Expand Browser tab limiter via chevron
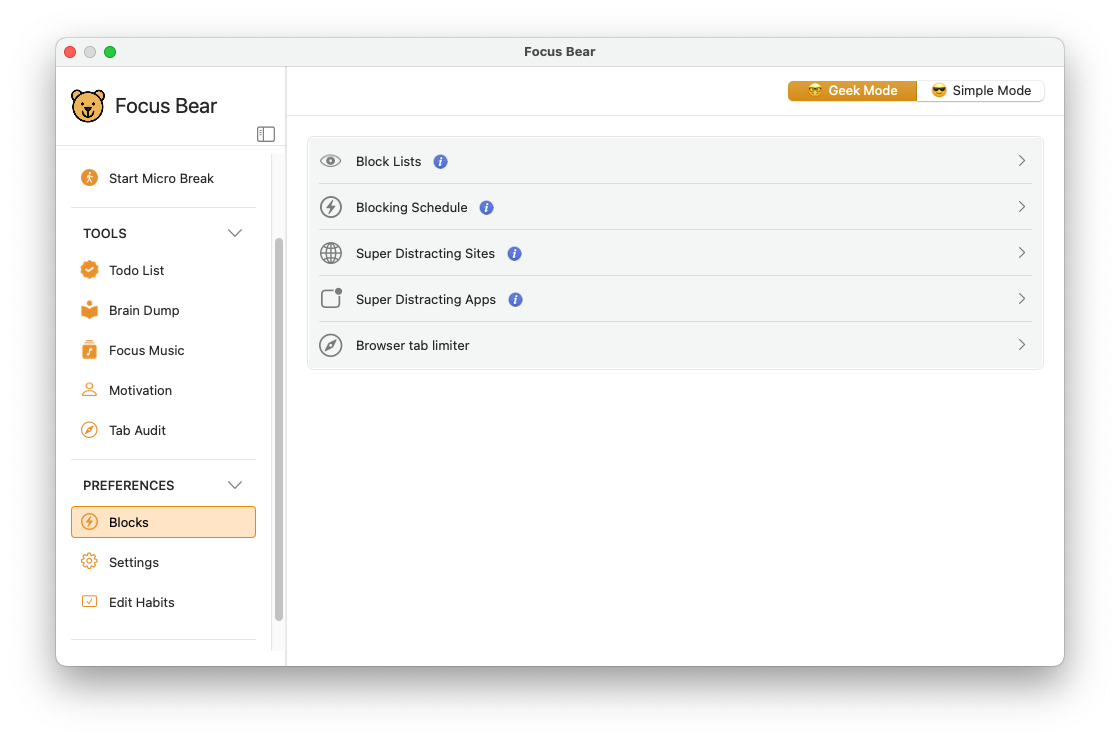Image resolution: width=1120 pixels, height=740 pixels. [x=1021, y=345]
